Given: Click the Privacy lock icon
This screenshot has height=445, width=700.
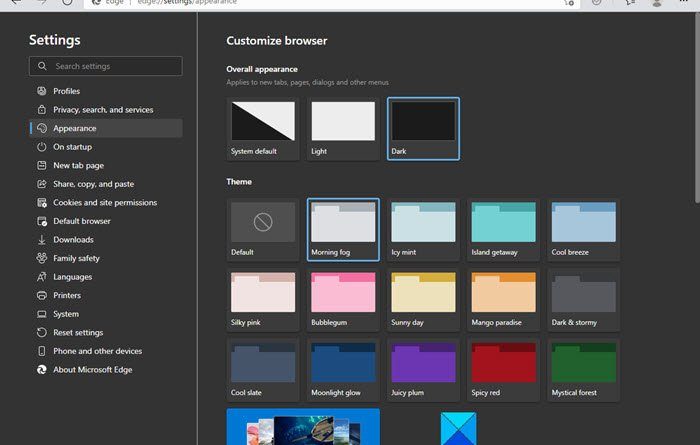Looking at the screenshot, I should click(x=42, y=109).
